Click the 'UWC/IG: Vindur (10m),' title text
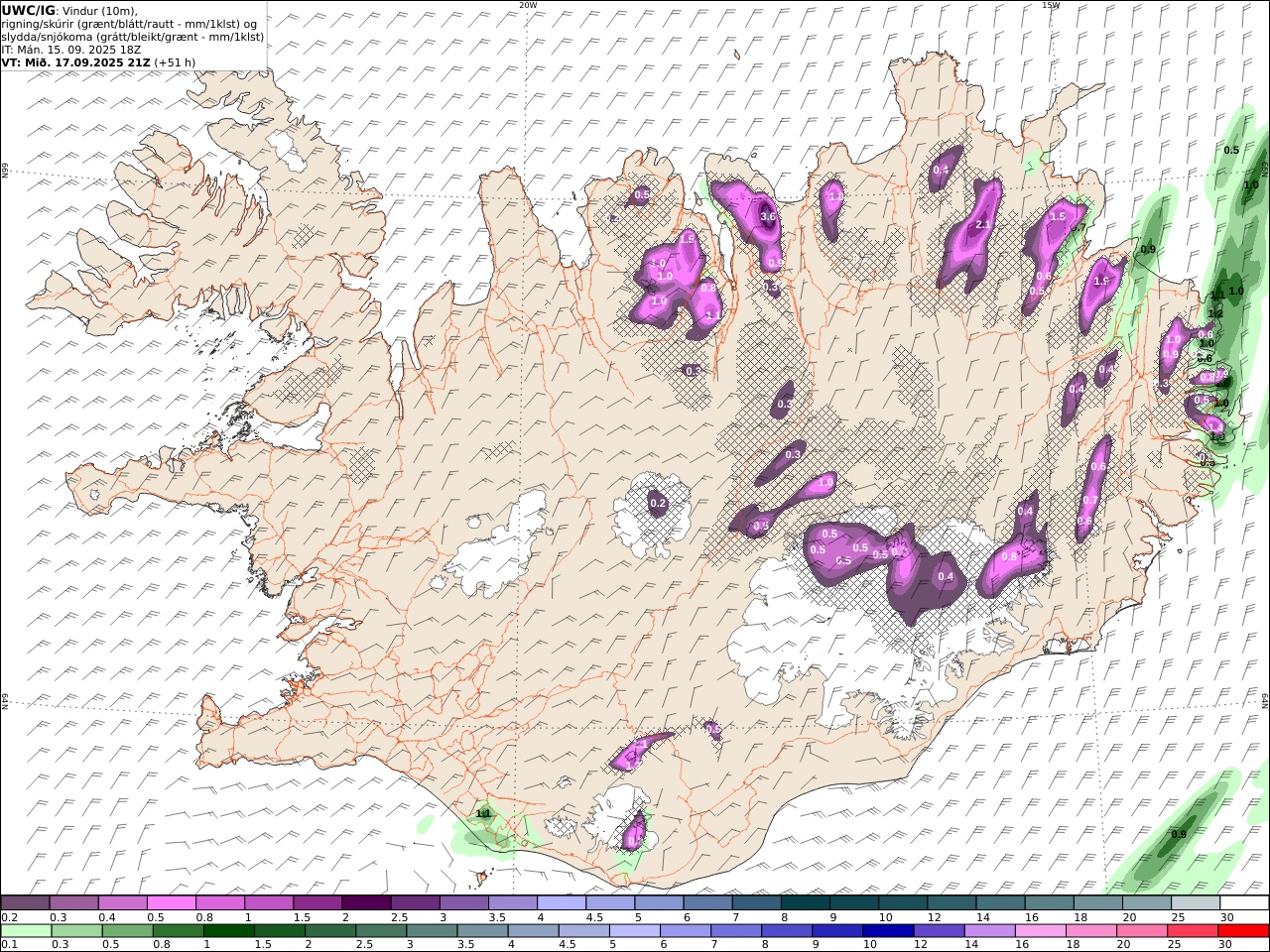 (x=70, y=10)
